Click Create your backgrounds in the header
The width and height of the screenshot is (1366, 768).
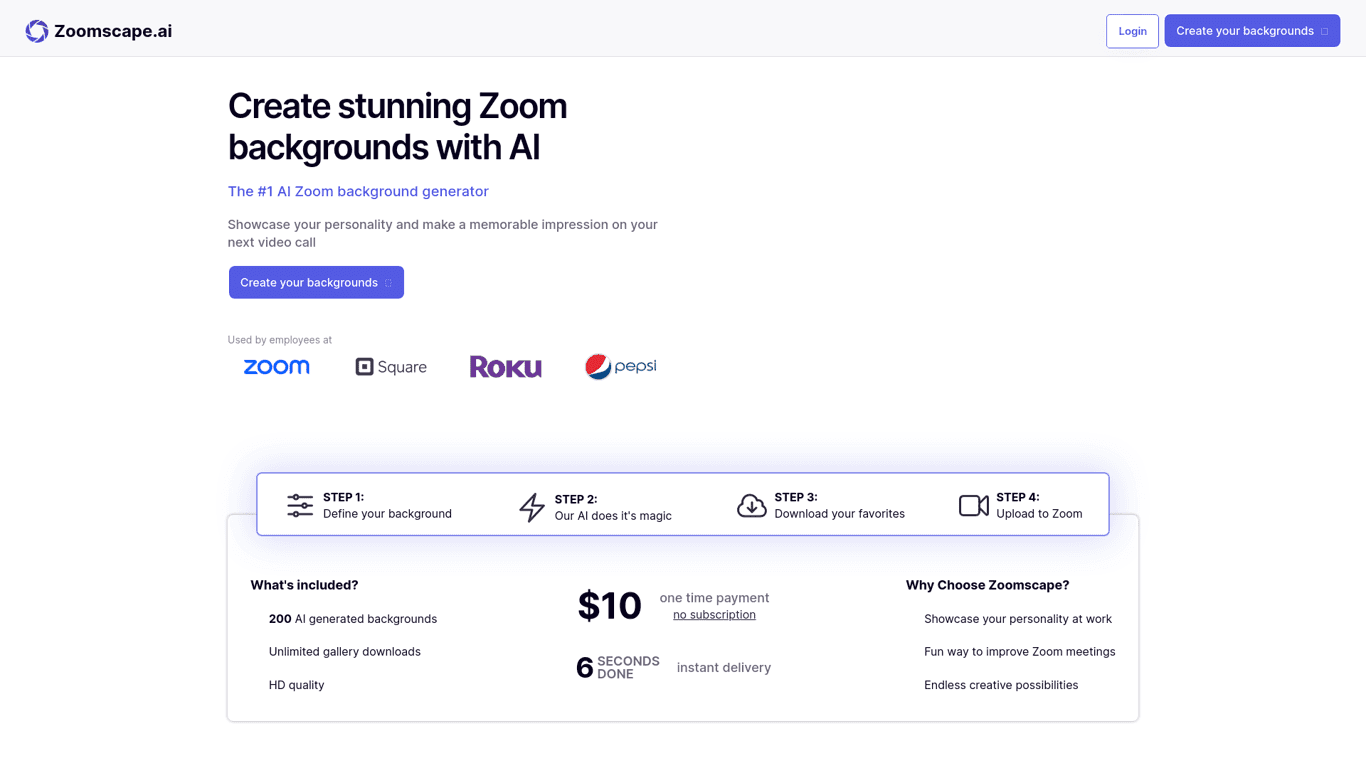[x=1252, y=30]
